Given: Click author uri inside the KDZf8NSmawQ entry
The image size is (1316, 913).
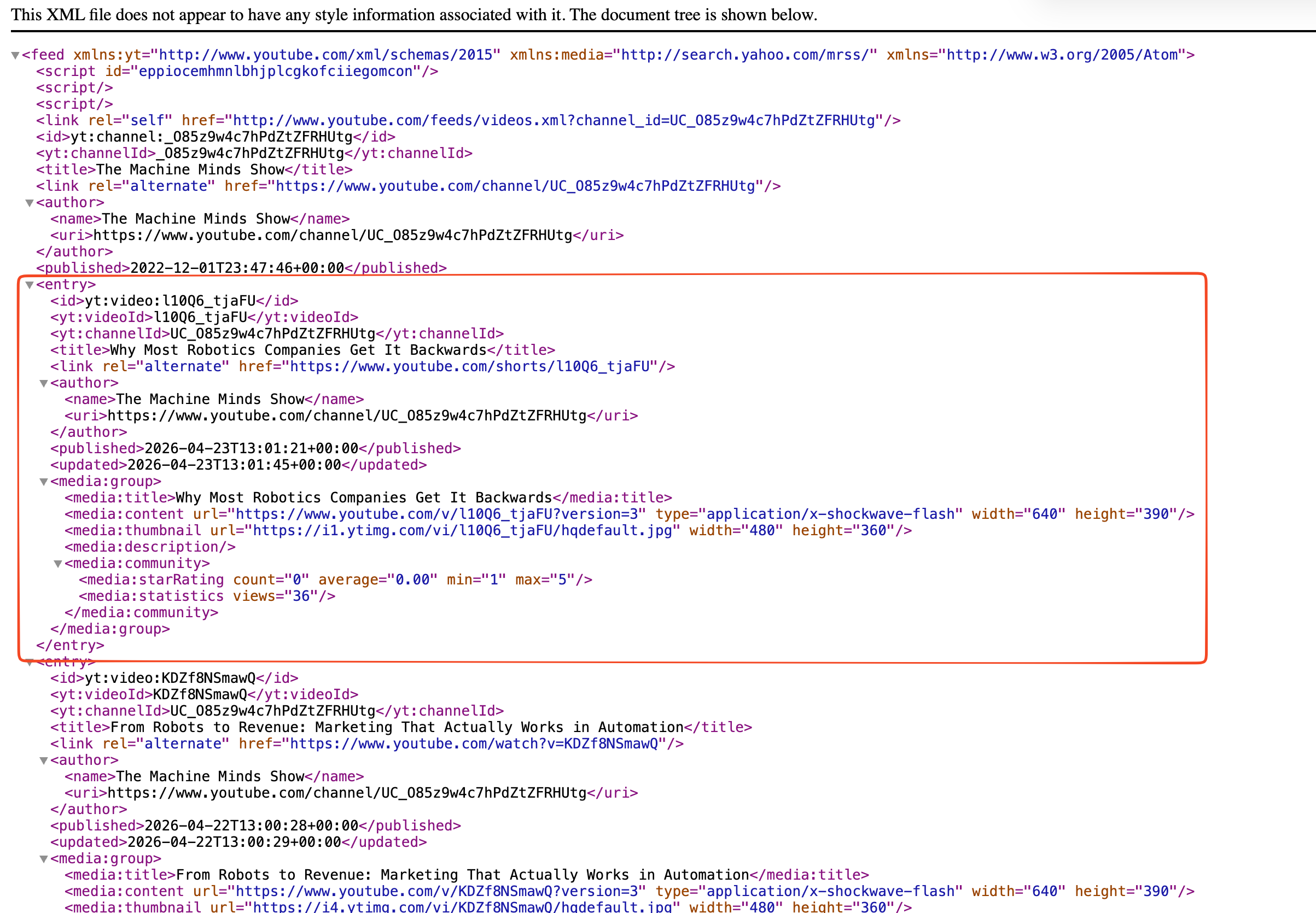Looking at the screenshot, I should (351, 793).
